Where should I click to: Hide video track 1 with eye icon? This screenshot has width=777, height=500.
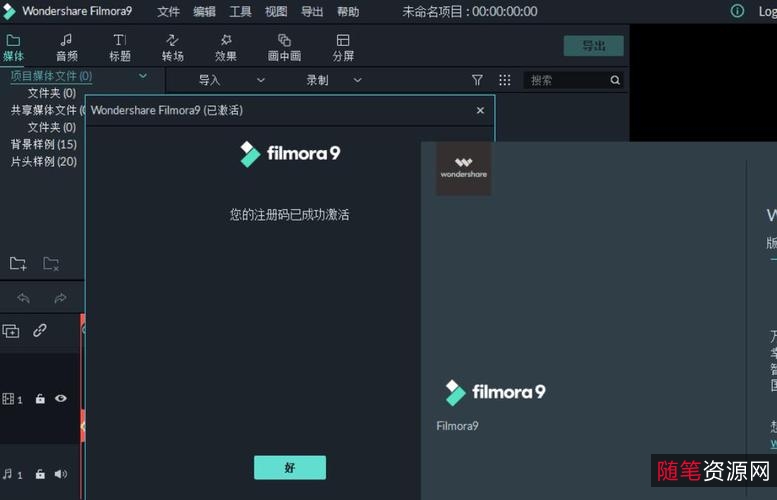click(x=61, y=399)
